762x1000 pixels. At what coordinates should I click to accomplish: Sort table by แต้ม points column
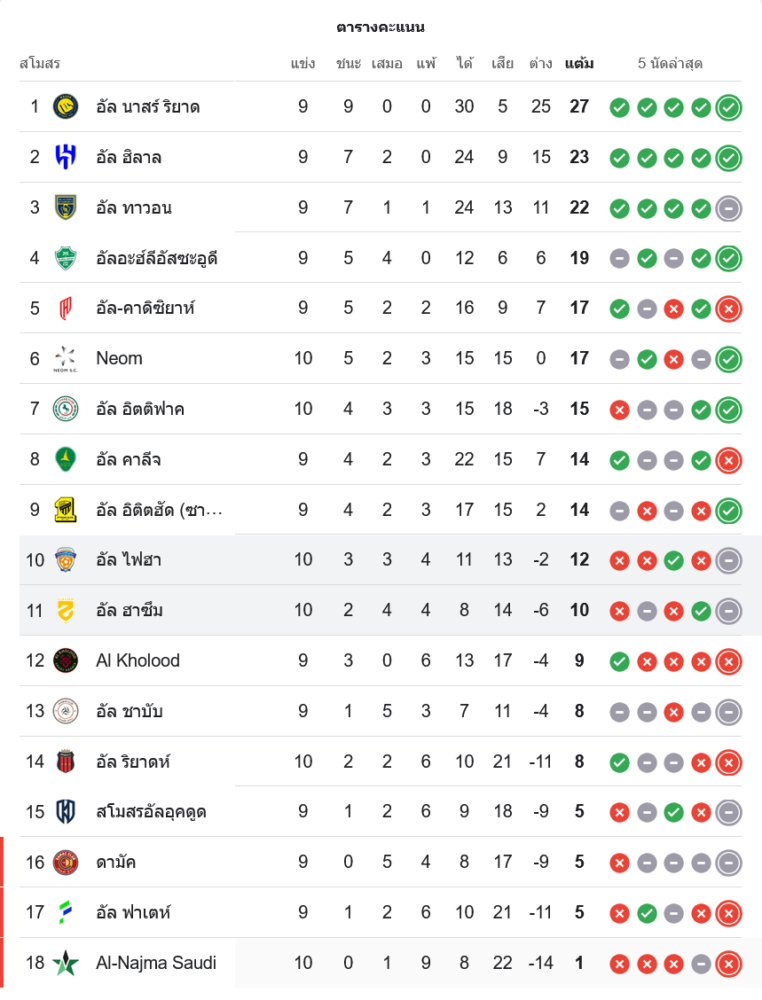point(579,64)
